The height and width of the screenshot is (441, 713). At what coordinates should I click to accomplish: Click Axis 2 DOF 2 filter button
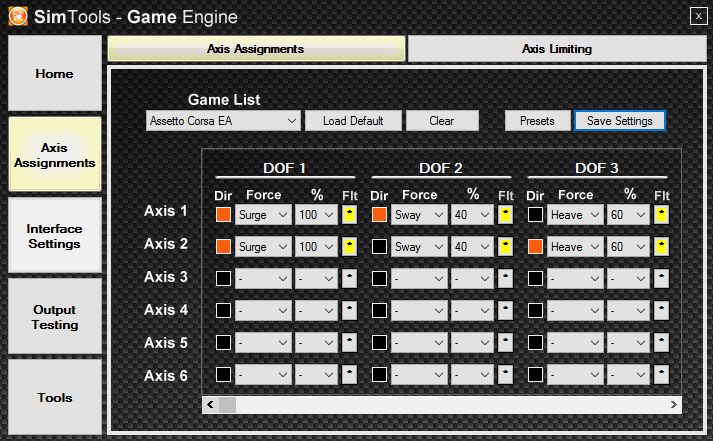point(505,246)
